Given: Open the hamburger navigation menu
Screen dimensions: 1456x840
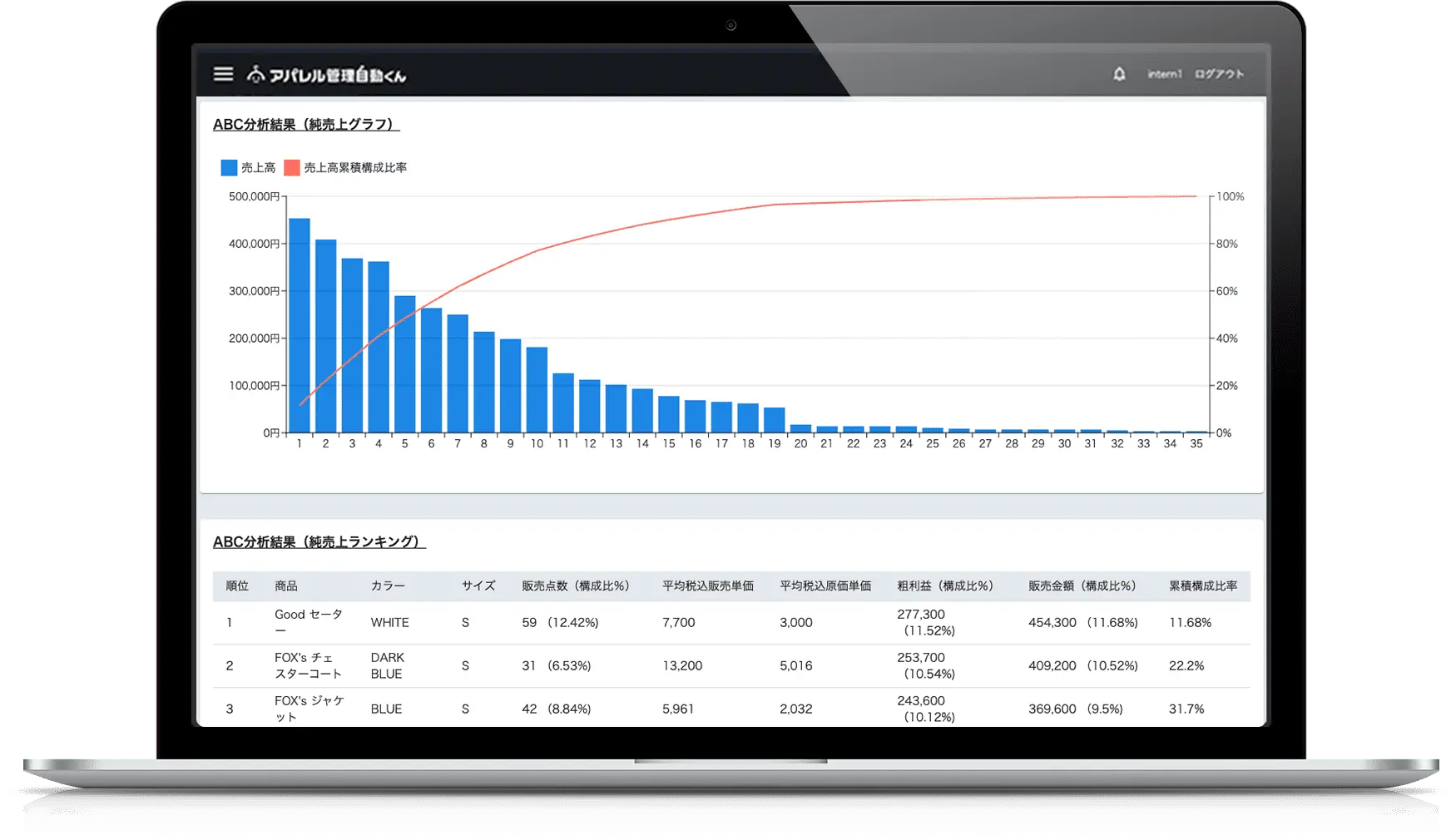Looking at the screenshot, I should click(223, 74).
